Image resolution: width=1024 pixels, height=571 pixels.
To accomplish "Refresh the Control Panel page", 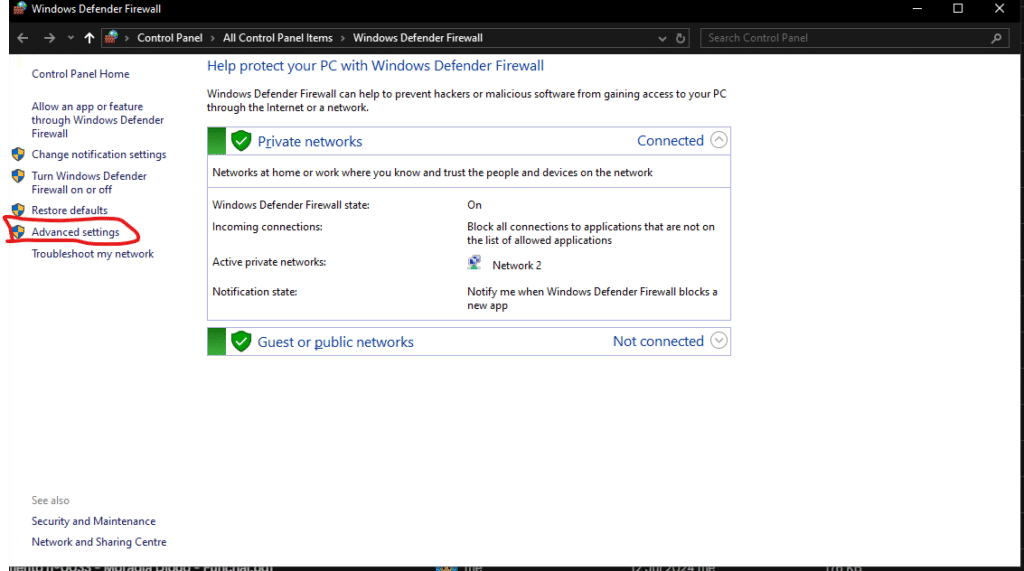I will (680, 38).
